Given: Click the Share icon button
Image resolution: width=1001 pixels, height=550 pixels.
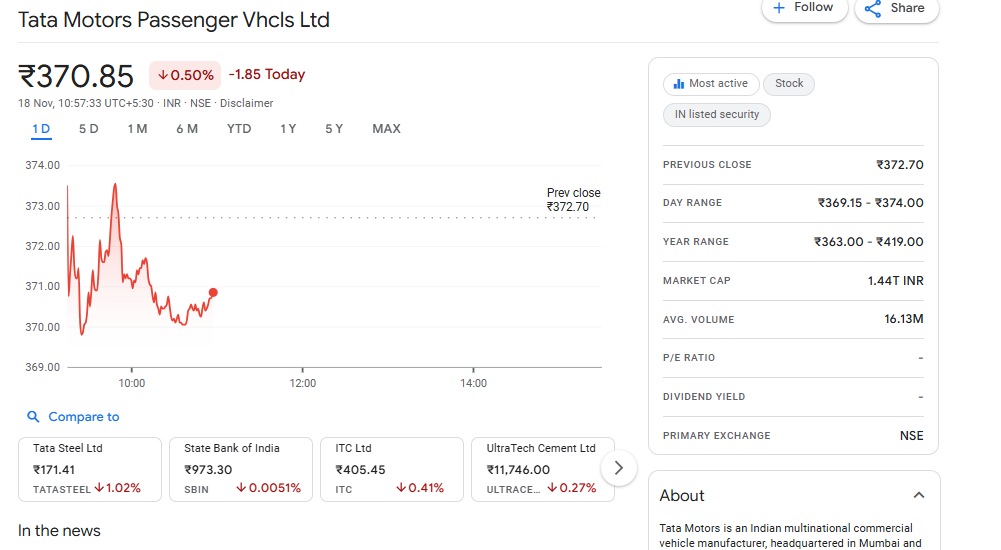Looking at the screenshot, I should (x=896, y=8).
